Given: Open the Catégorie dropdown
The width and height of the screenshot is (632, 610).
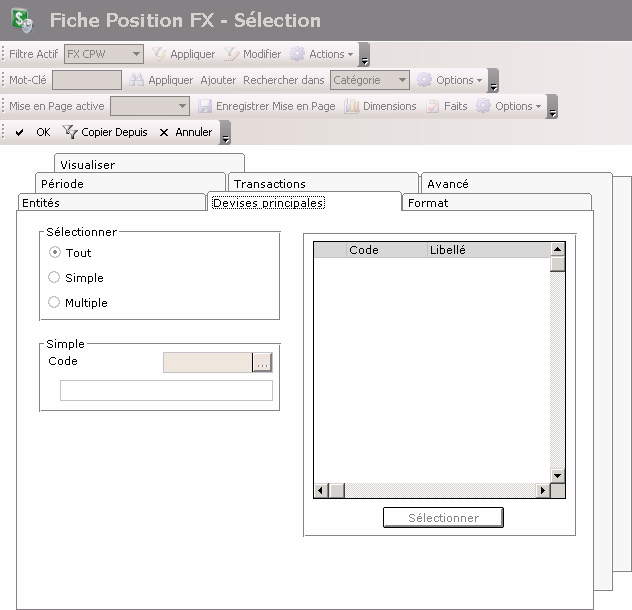Looking at the screenshot, I should [x=401, y=80].
